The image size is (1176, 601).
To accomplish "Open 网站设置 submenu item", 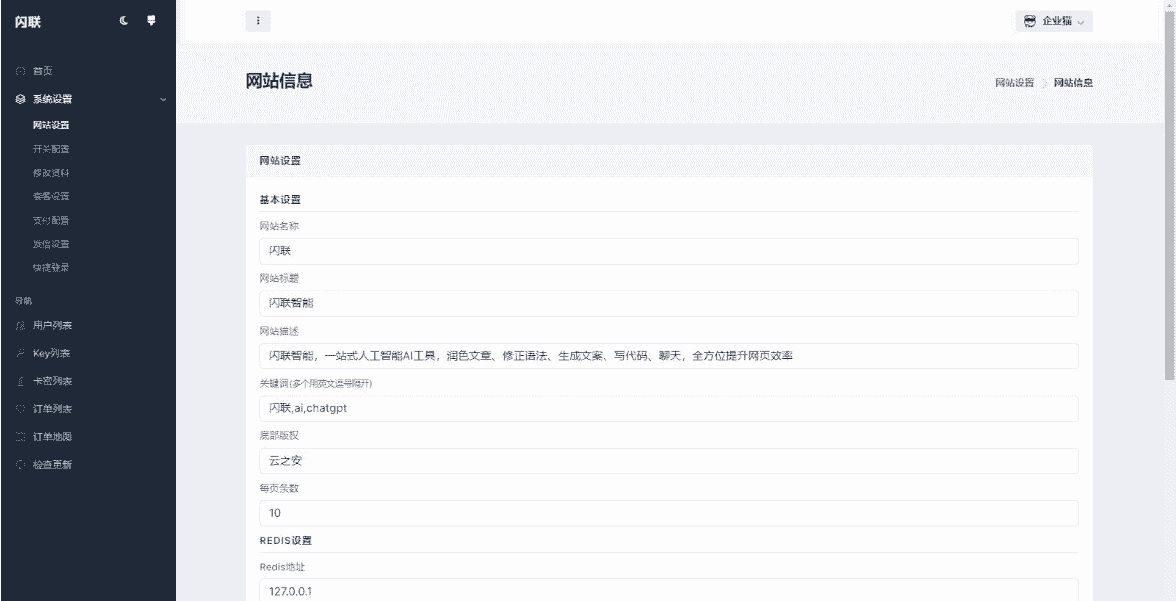I will point(51,125).
